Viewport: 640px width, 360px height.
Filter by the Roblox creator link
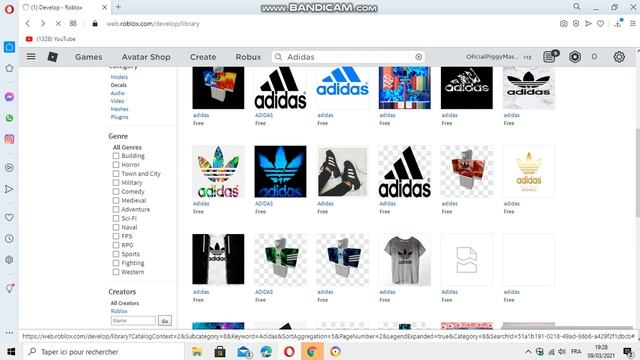(x=119, y=311)
